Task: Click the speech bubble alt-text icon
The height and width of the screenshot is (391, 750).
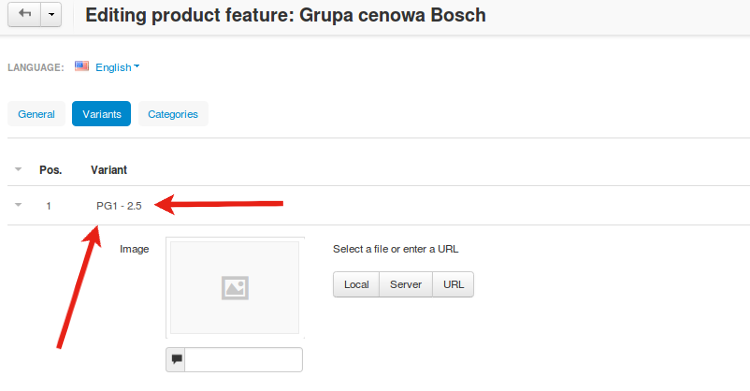Action: tap(176, 359)
